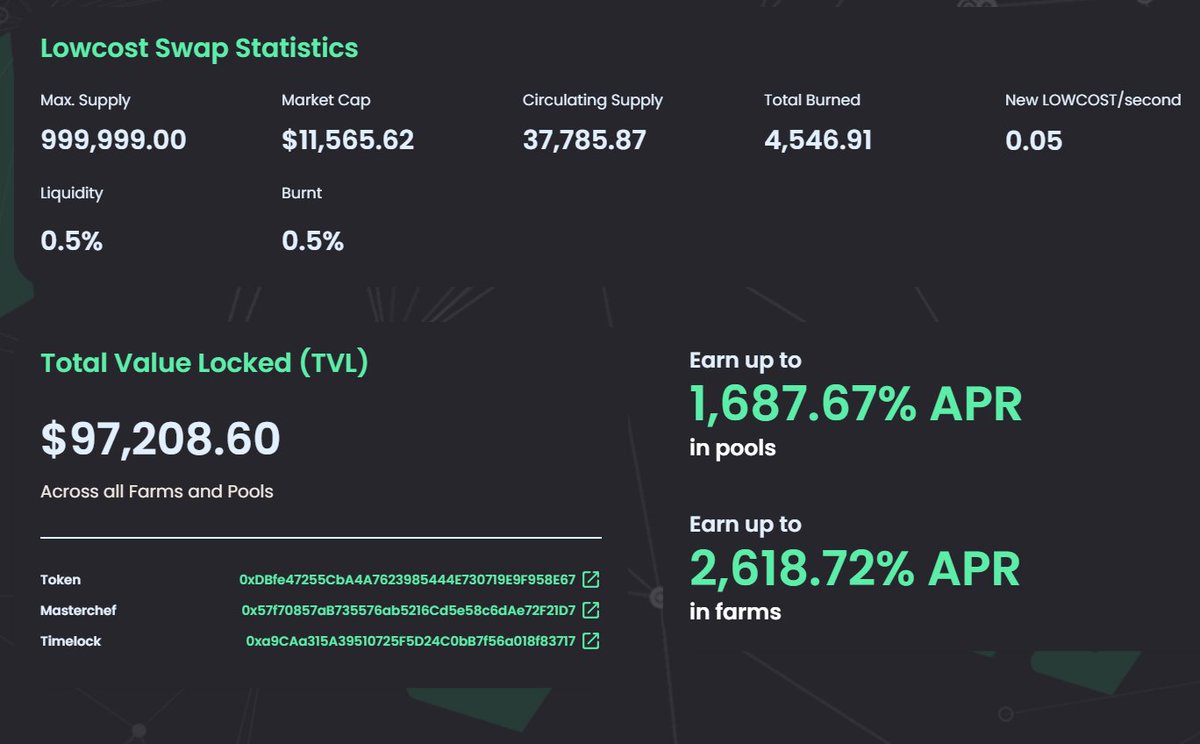Select the Circulating Supply value 37,785.87

coord(584,140)
